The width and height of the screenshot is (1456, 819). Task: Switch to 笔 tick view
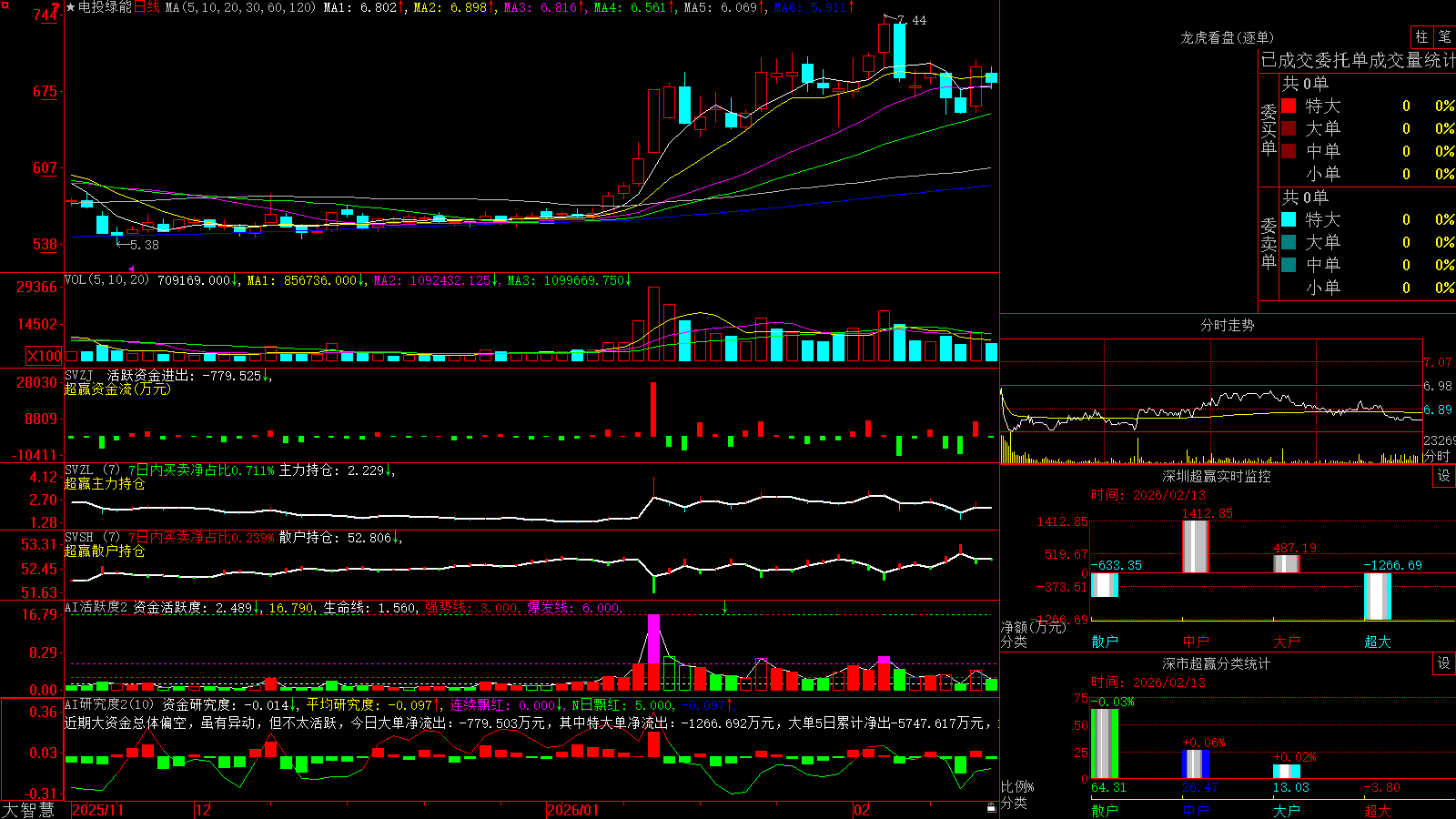pyautogui.click(x=1445, y=37)
